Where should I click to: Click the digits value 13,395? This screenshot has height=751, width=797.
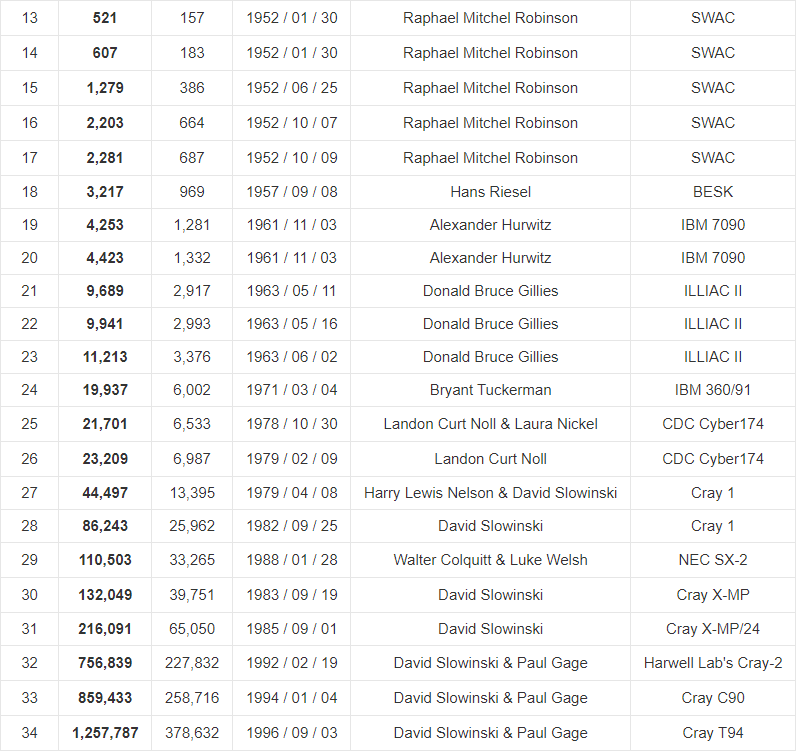coord(192,493)
